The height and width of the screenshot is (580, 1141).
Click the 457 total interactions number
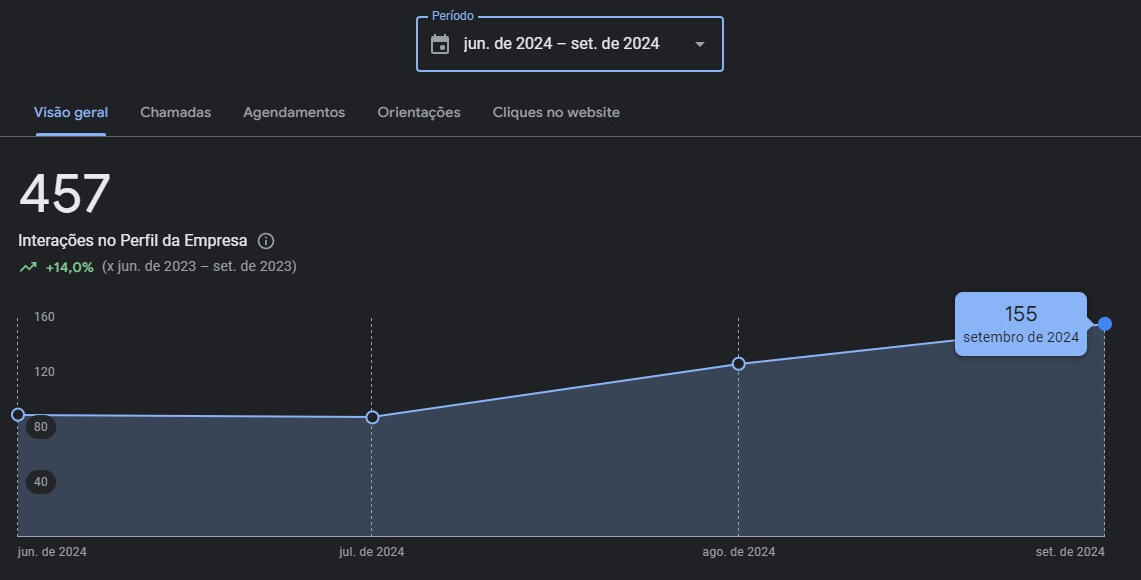click(65, 194)
